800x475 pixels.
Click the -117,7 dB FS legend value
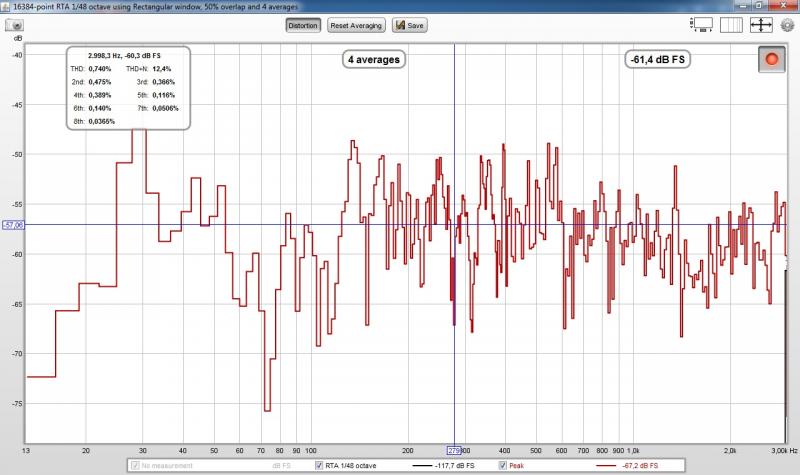[x=455, y=465]
